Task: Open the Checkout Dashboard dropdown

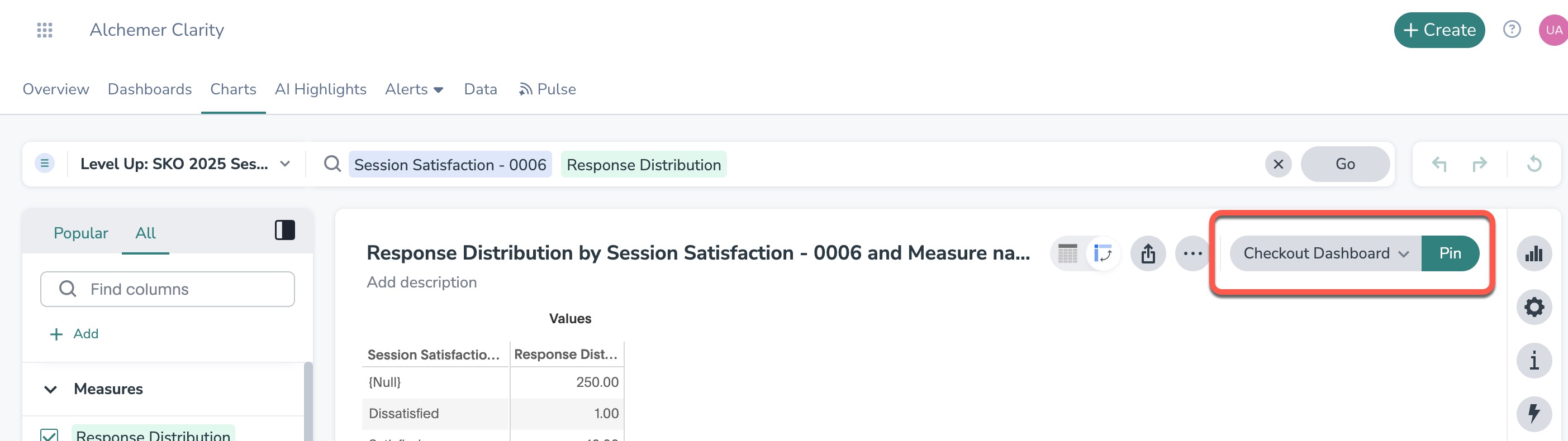Action: click(x=1325, y=253)
